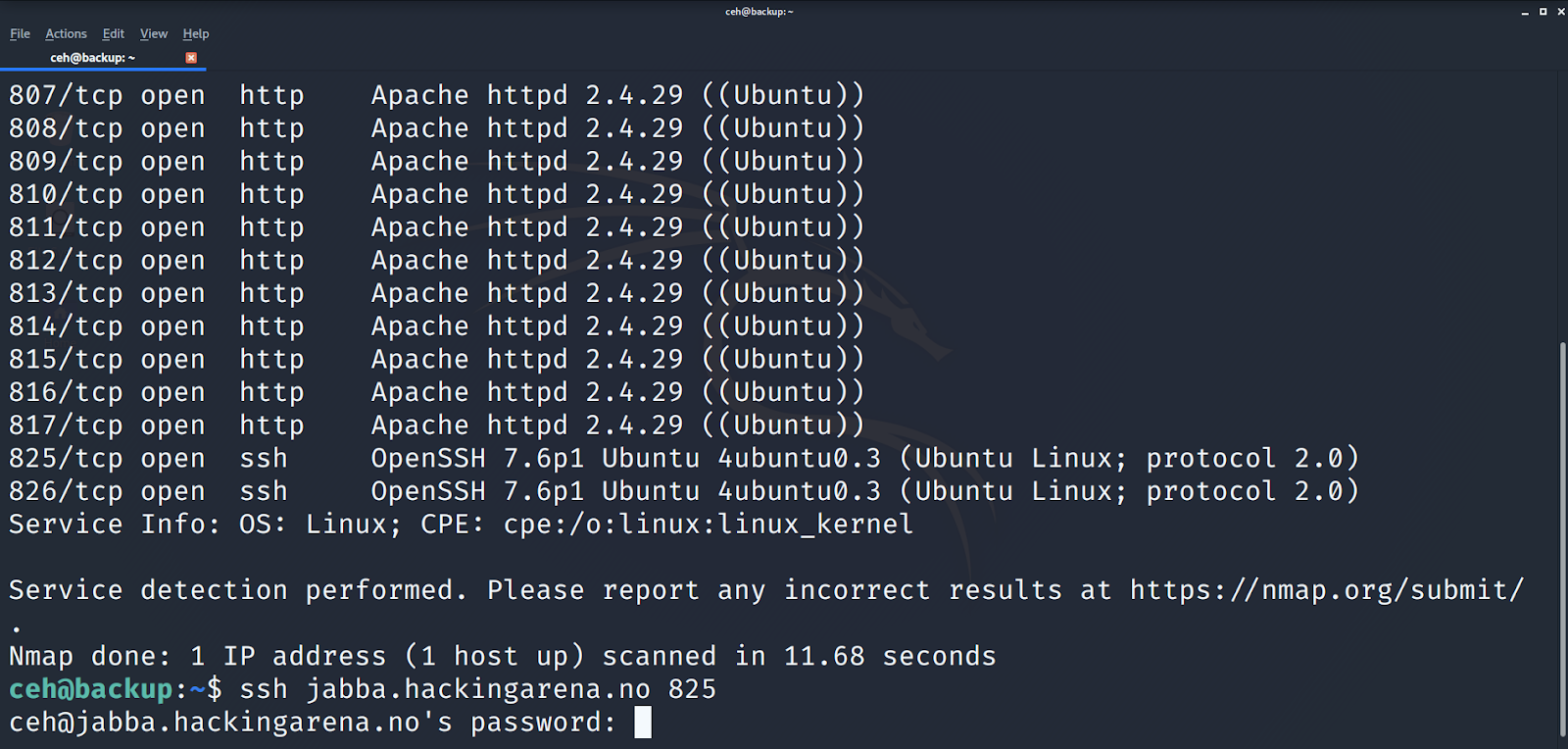Click the 826/tcp ssh line
Image resolution: width=1568 pixels, height=749 pixels.
click(x=684, y=491)
